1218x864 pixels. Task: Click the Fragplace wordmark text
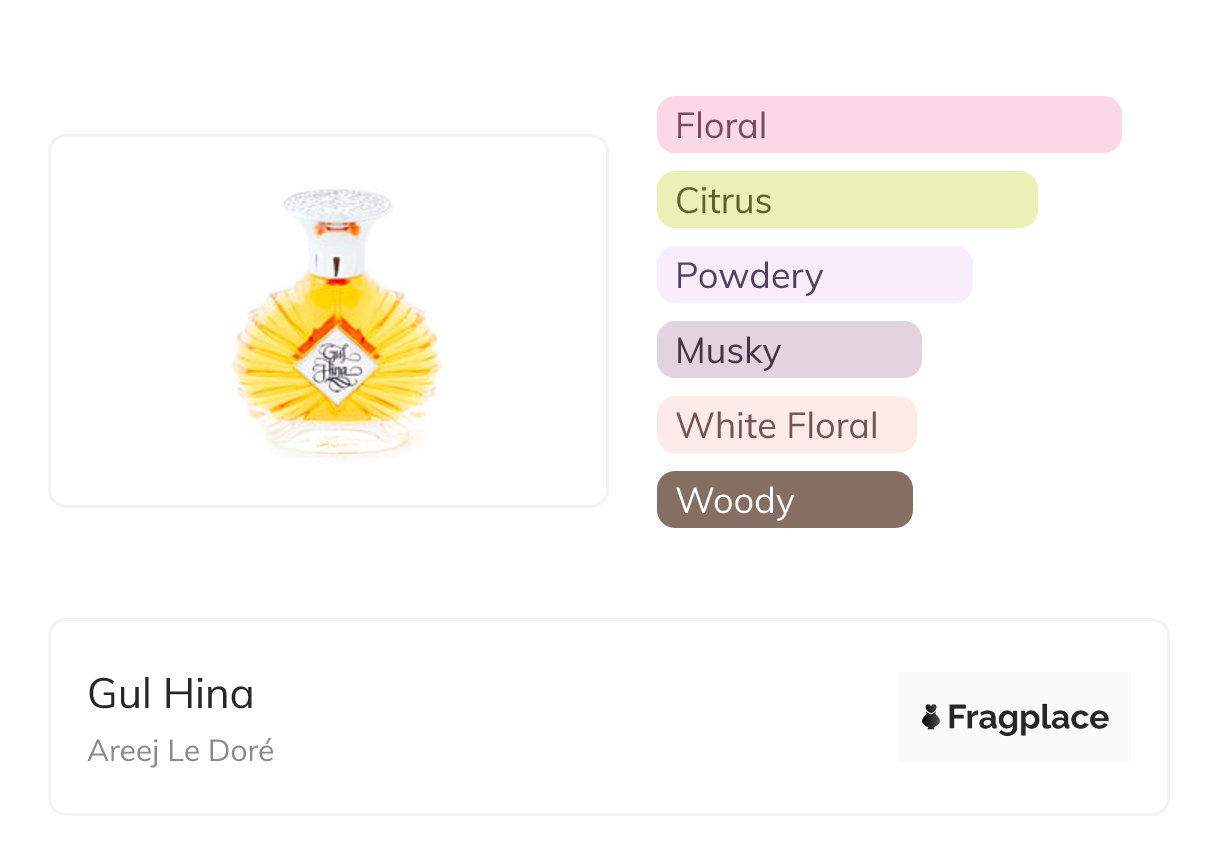coord(1028,717)
